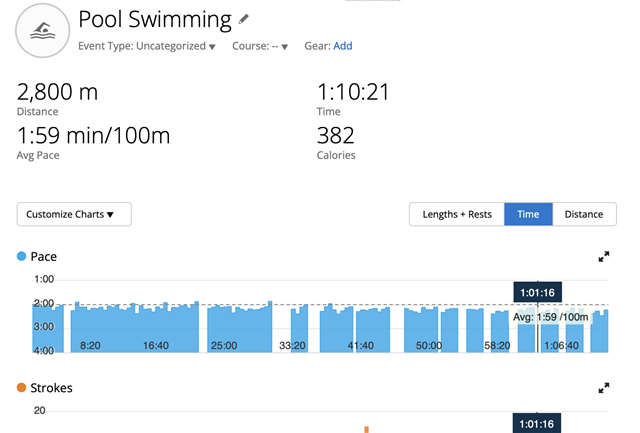
Task: Click the 2,800 m Distance value
Action: [x=58, y=93]
